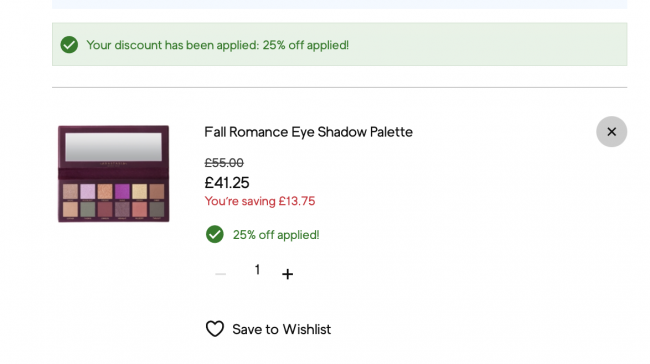Click the 'Your discount has been applied' message
The width and height of the screenshot is (650, 364).
[218, 45]
